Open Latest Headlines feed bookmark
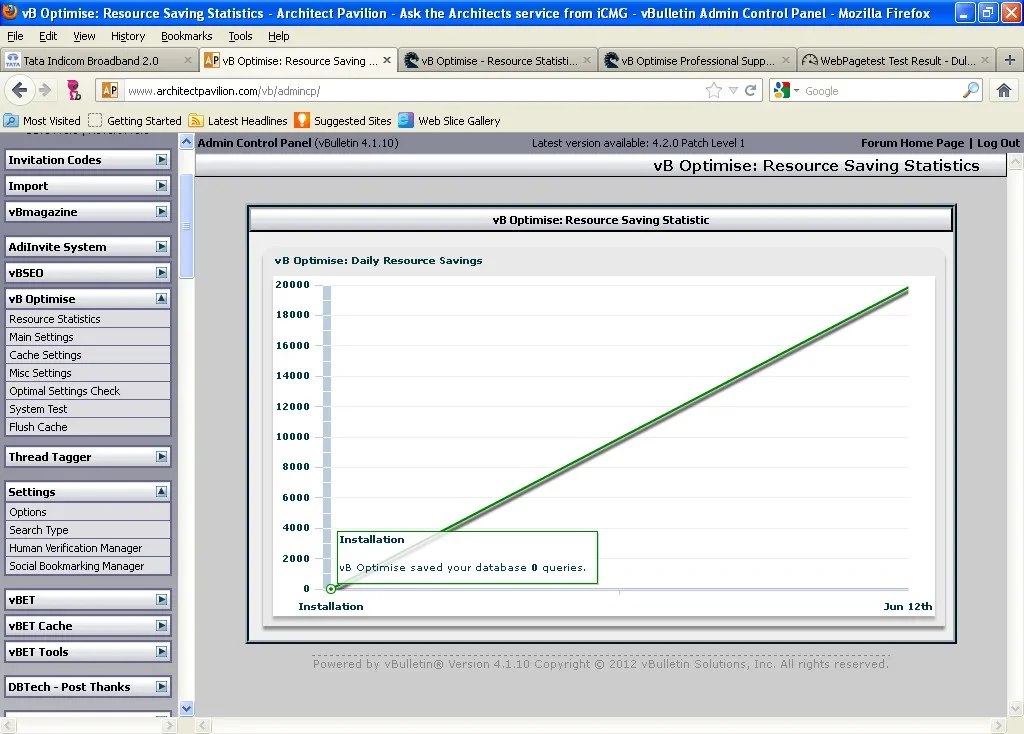Image resolution: width=1024 pixels, height=734 pixels. pyautogui.click(x=238, y=121)
